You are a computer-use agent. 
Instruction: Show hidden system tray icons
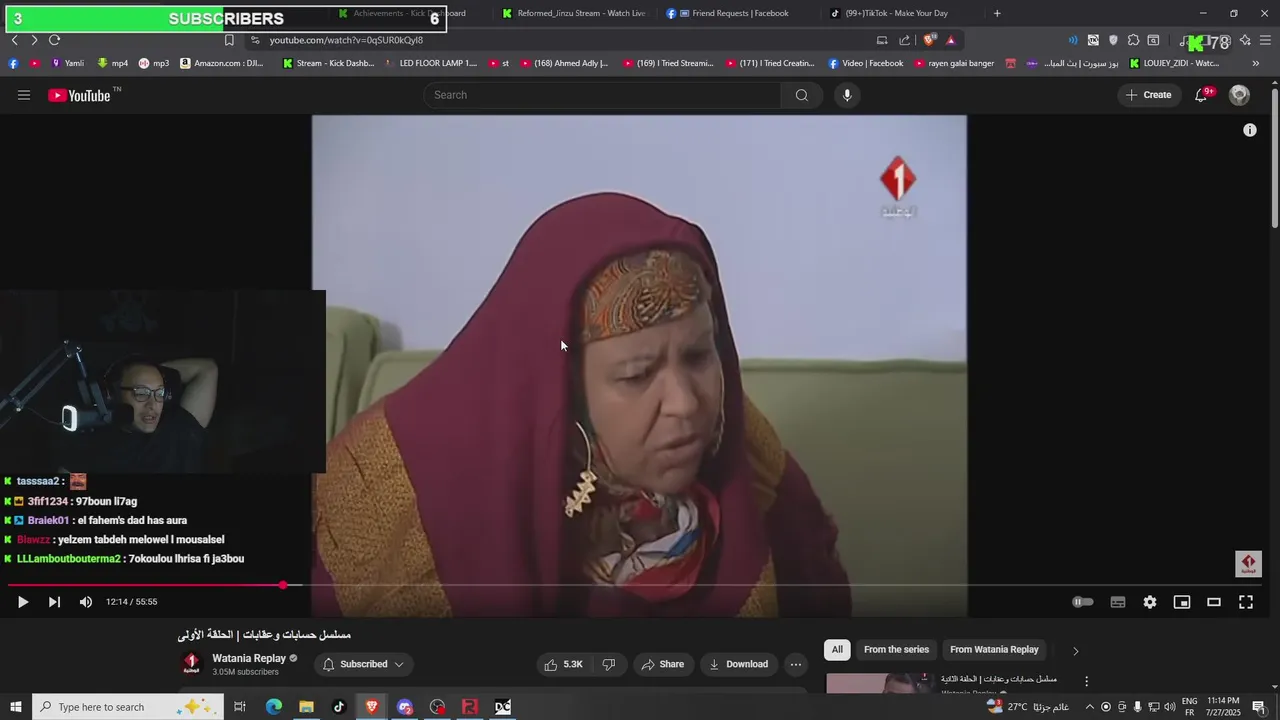[1090, 707]
